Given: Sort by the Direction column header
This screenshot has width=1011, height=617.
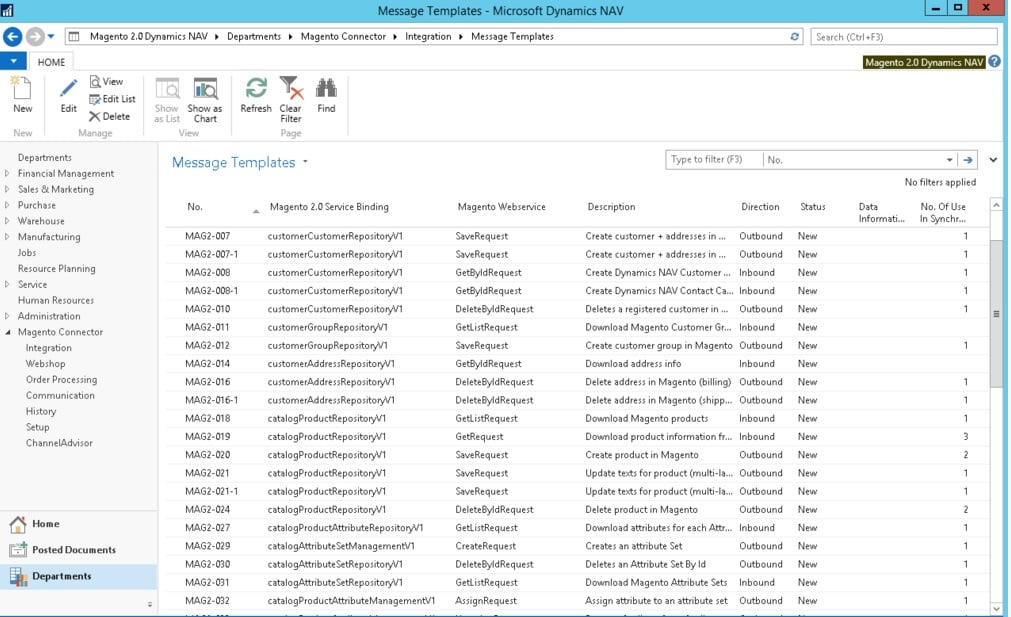Looking at the screenshot, I should click(x=760, y=207).
